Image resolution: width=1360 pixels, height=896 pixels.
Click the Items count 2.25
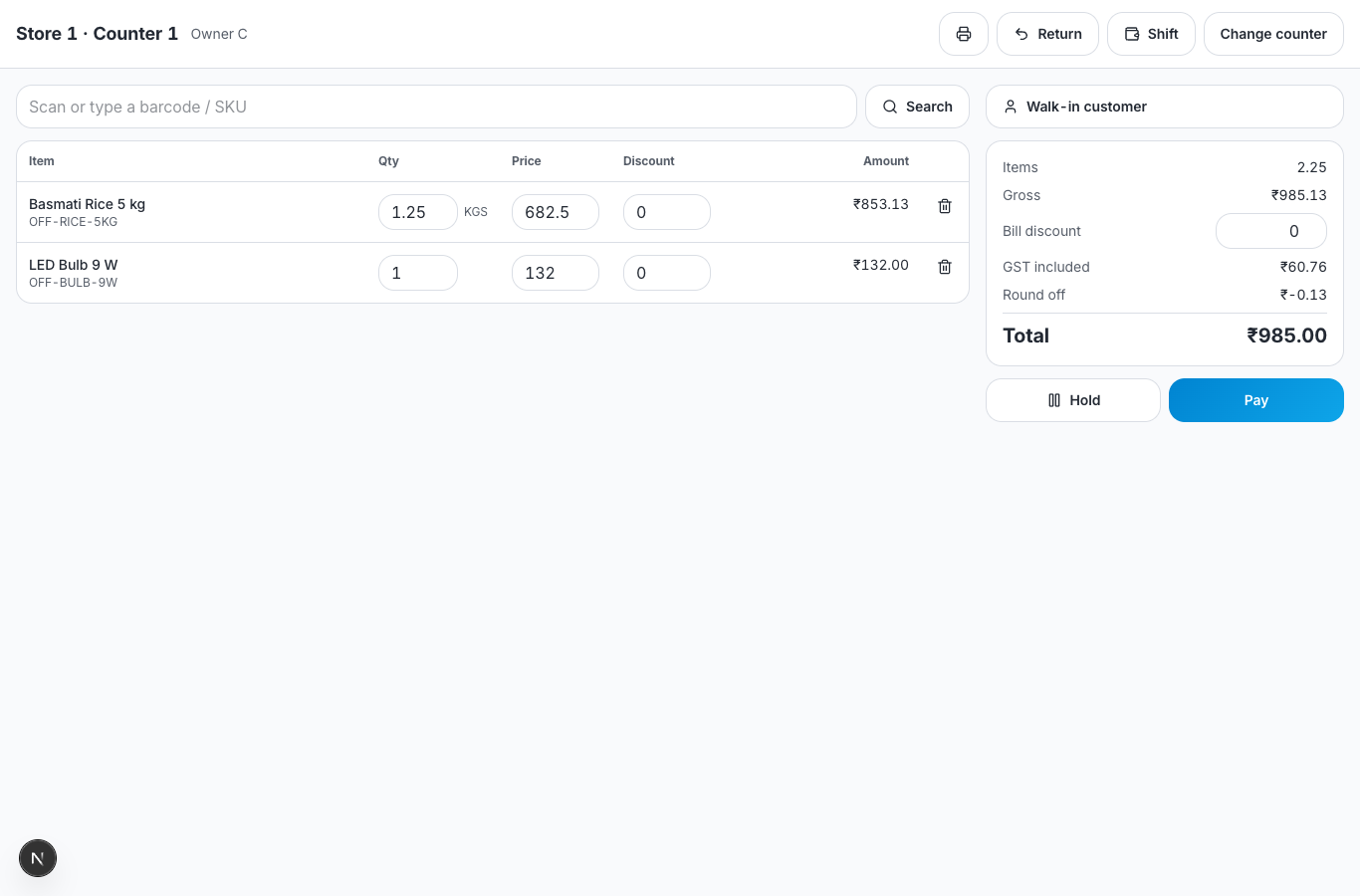click(1312, 167)
